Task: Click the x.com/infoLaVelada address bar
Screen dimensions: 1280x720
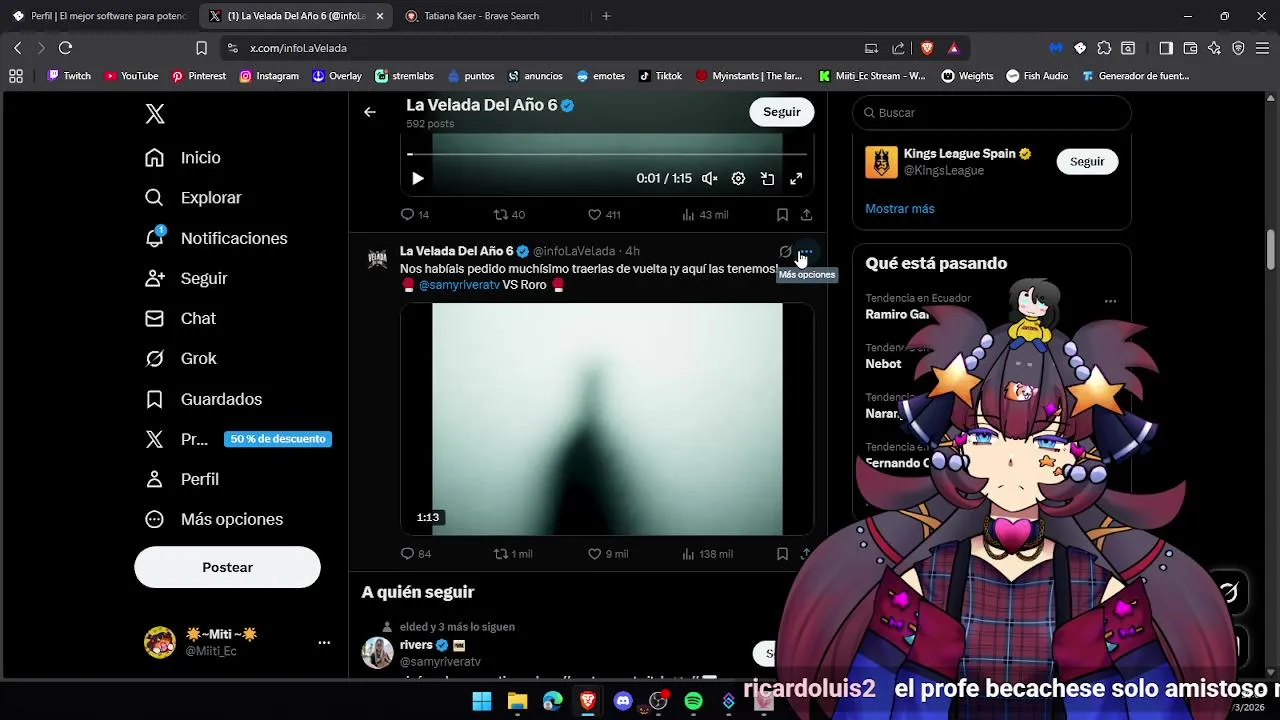Action: tap(540, 48)
